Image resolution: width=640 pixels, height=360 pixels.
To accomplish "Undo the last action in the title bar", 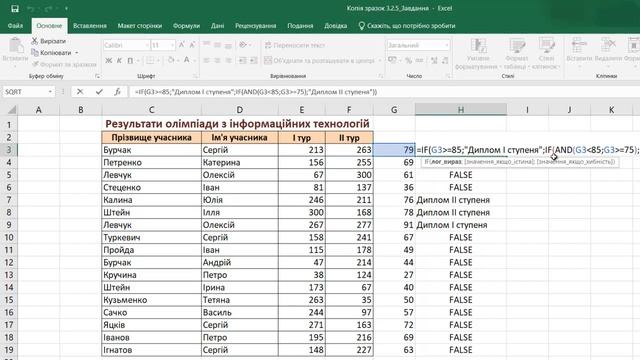I will (31, 9).
